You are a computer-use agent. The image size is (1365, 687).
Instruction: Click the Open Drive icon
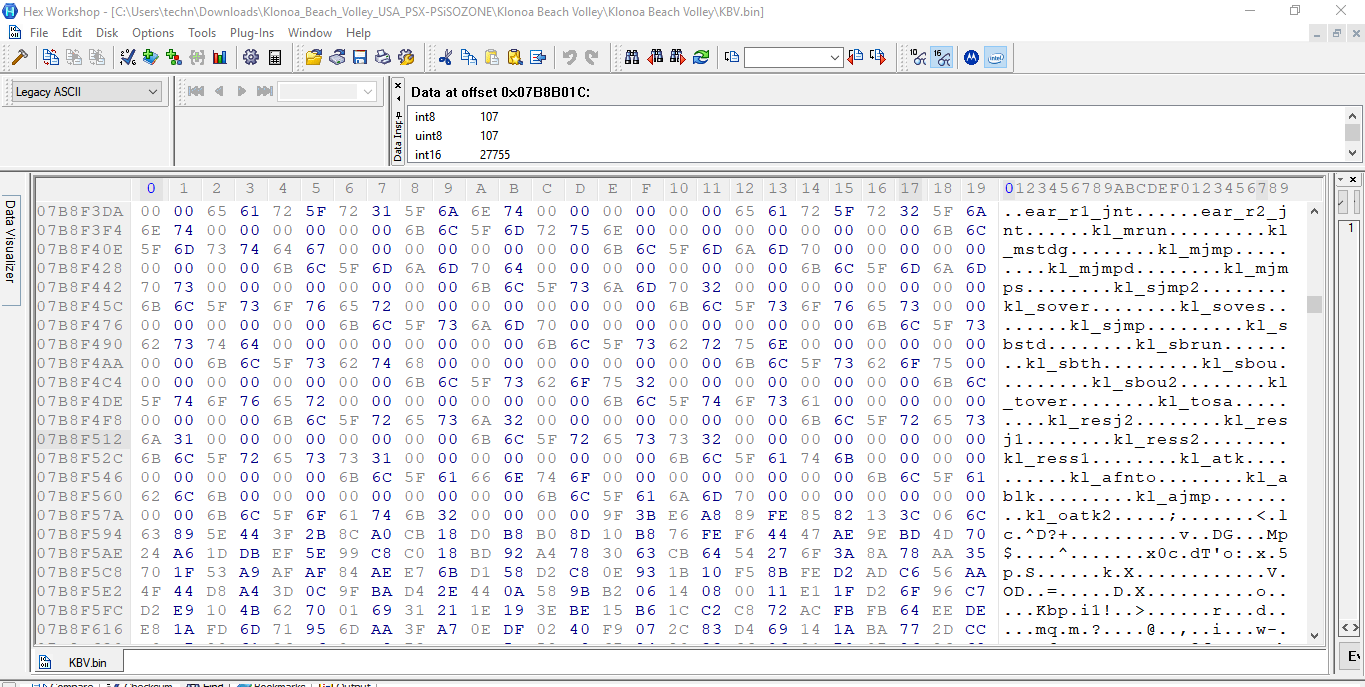[337, 57]
